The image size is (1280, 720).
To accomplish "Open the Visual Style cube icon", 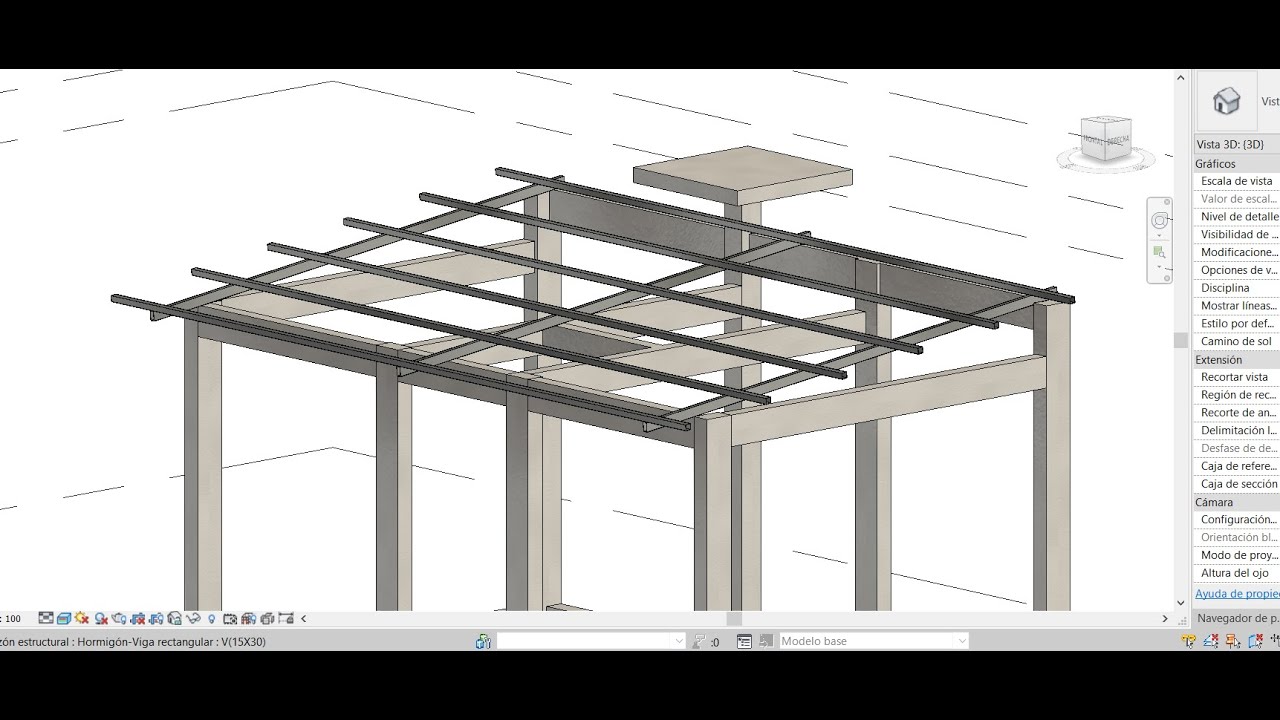I will tap(64, 619).
